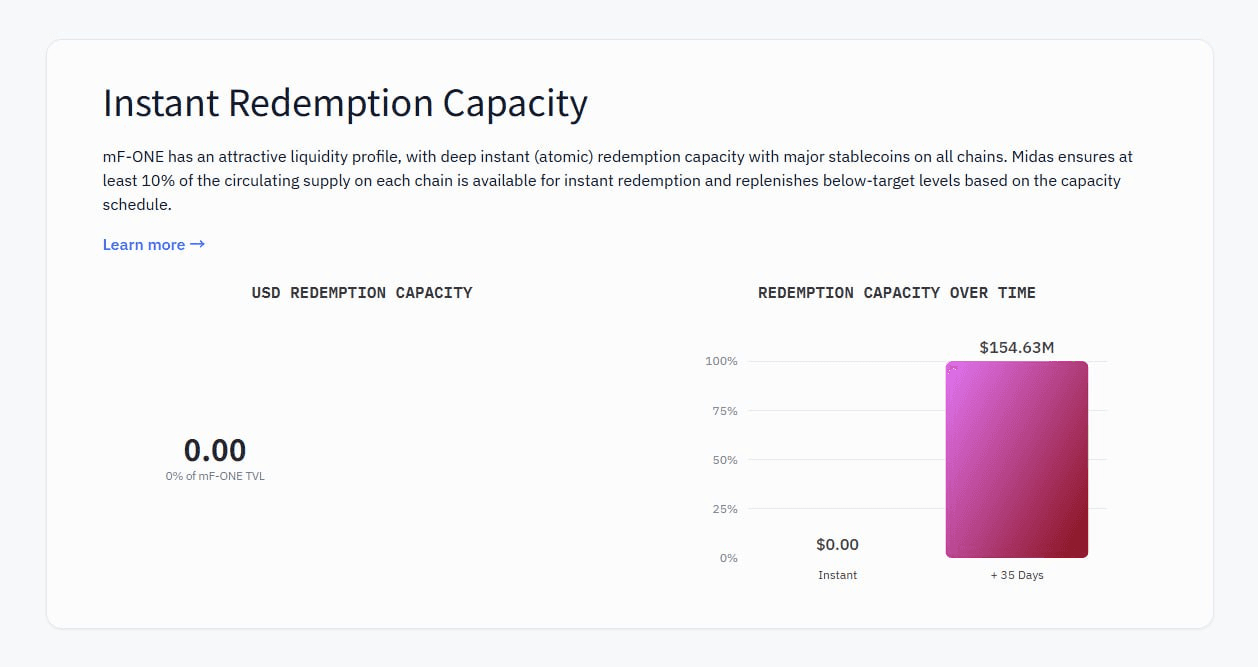Screen dimensions: 1258x667
Task: Open the Learn more link
Action: pyautogui.click(x=144, y=245)
